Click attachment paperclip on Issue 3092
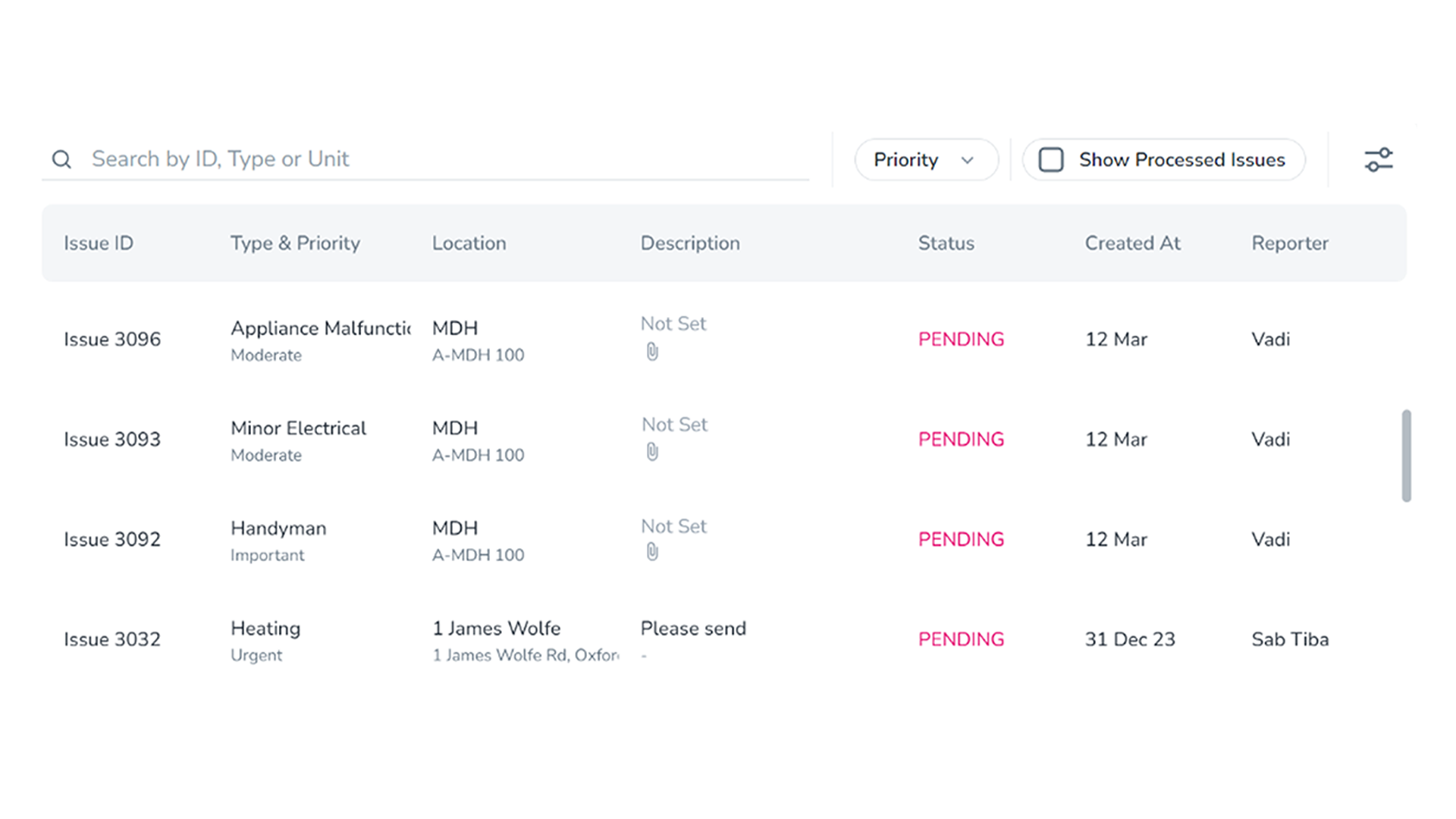1456x819 pixels. [652, 552]
